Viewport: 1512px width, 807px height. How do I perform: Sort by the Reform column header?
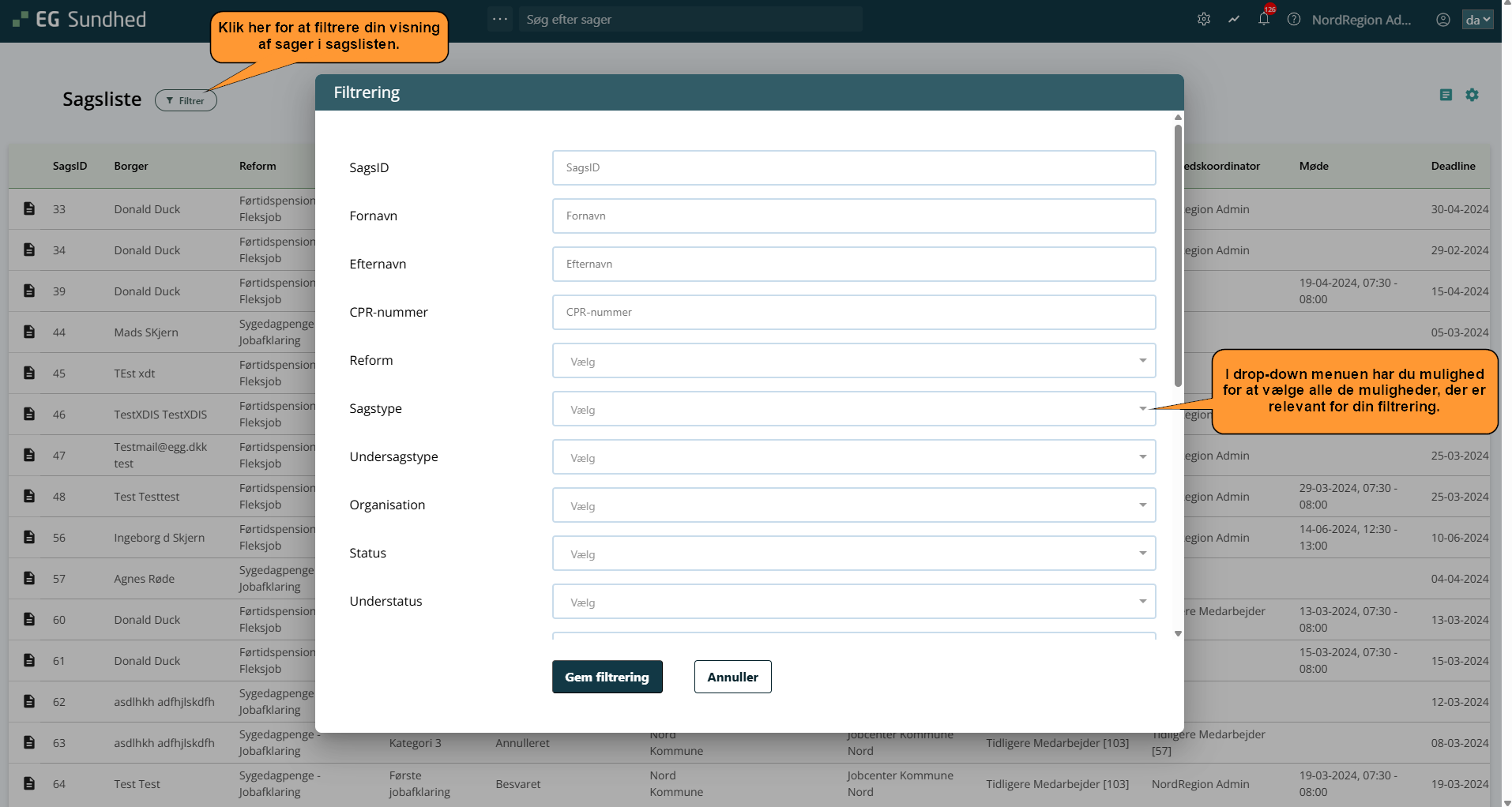tap(258, 166)
